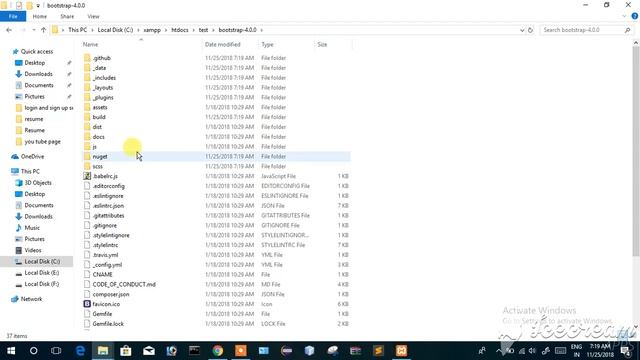Image resolution: width=640 pixels, height=360 pixels.
Task: Open the Quick Access Toolbar customize dropdown
Action: click(38, 6)
